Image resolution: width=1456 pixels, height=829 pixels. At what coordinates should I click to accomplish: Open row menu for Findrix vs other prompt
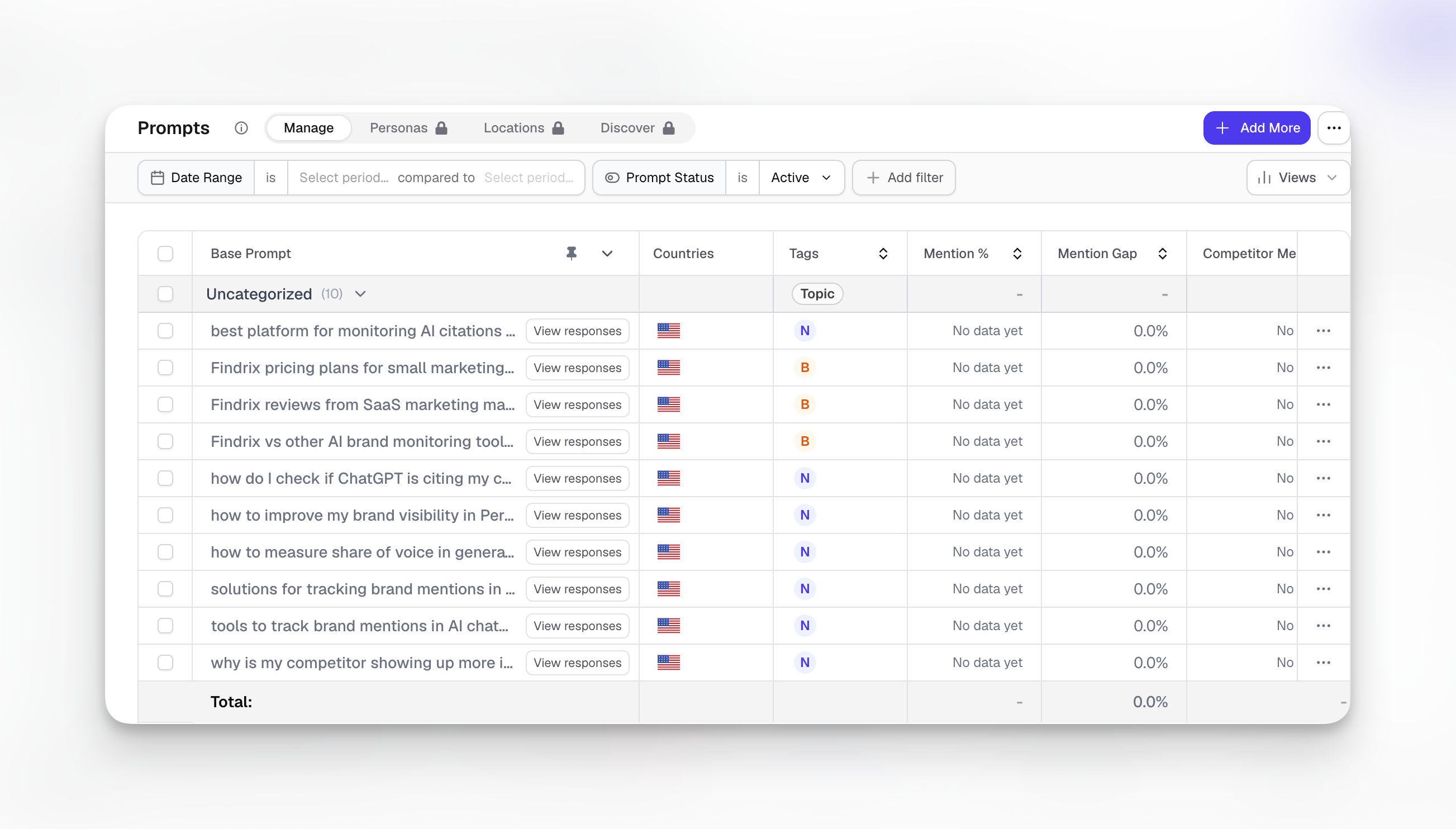[x=1324, y=441]
